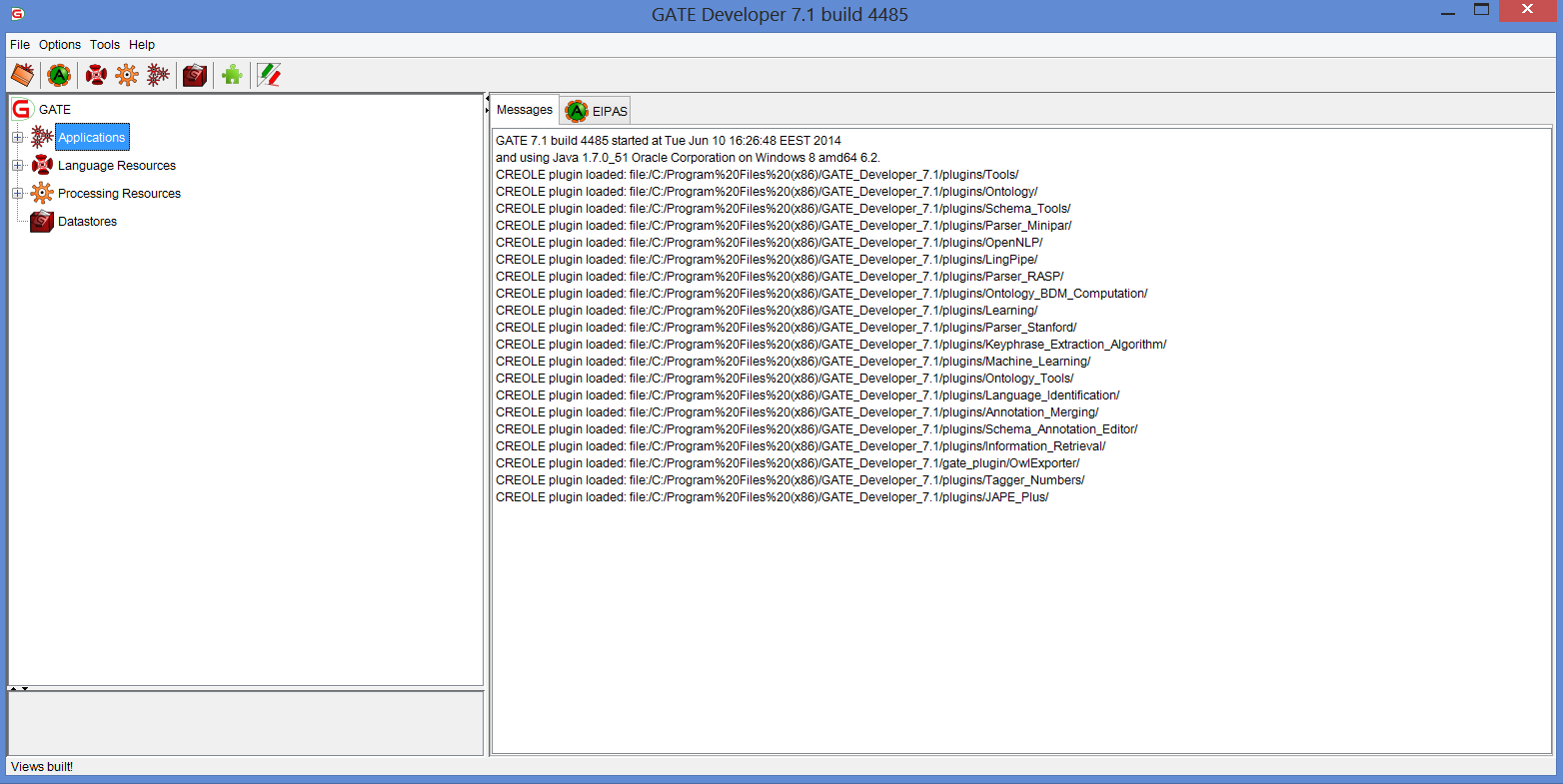Click the plugins/OpenNLP/ message line
The image size is (1563, 784).
tap(770, 243)
